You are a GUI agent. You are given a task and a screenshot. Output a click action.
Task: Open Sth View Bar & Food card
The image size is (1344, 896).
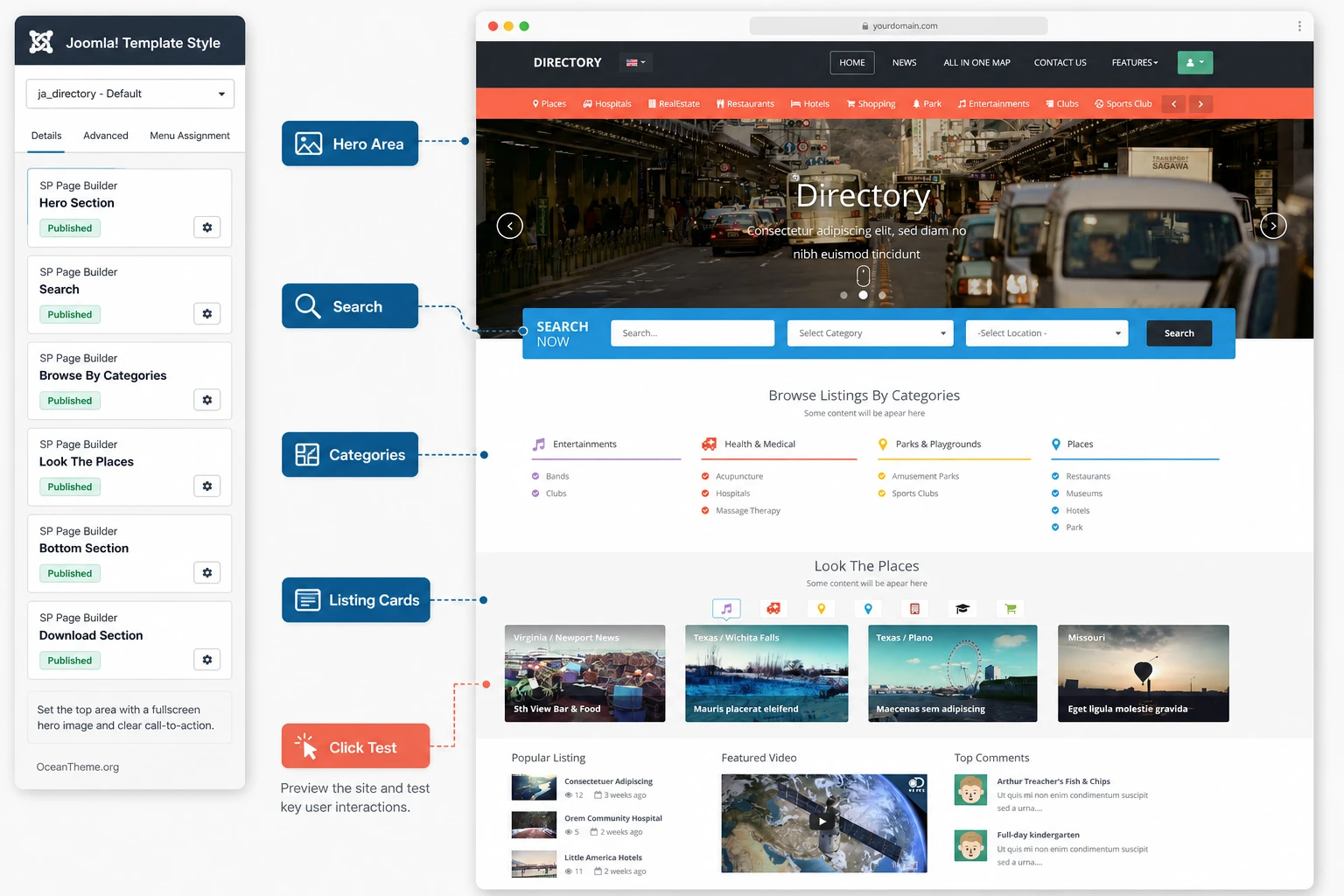[584, 673]
